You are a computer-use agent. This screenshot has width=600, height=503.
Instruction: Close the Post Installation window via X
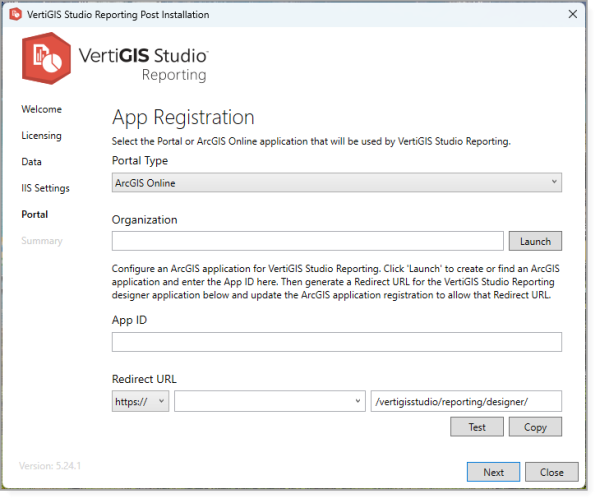point(572,14)
